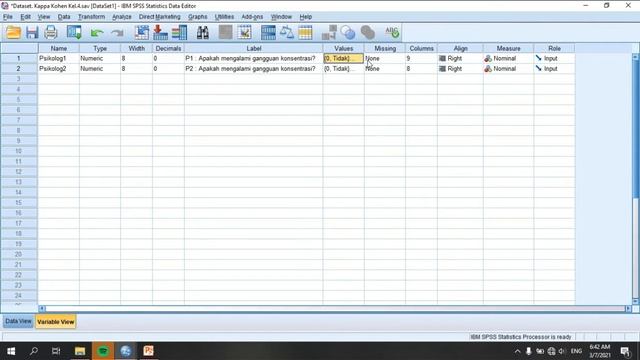640x360 pixels.
Task: Click the Open data document folder icon
Action: click(x=13, y=32)
